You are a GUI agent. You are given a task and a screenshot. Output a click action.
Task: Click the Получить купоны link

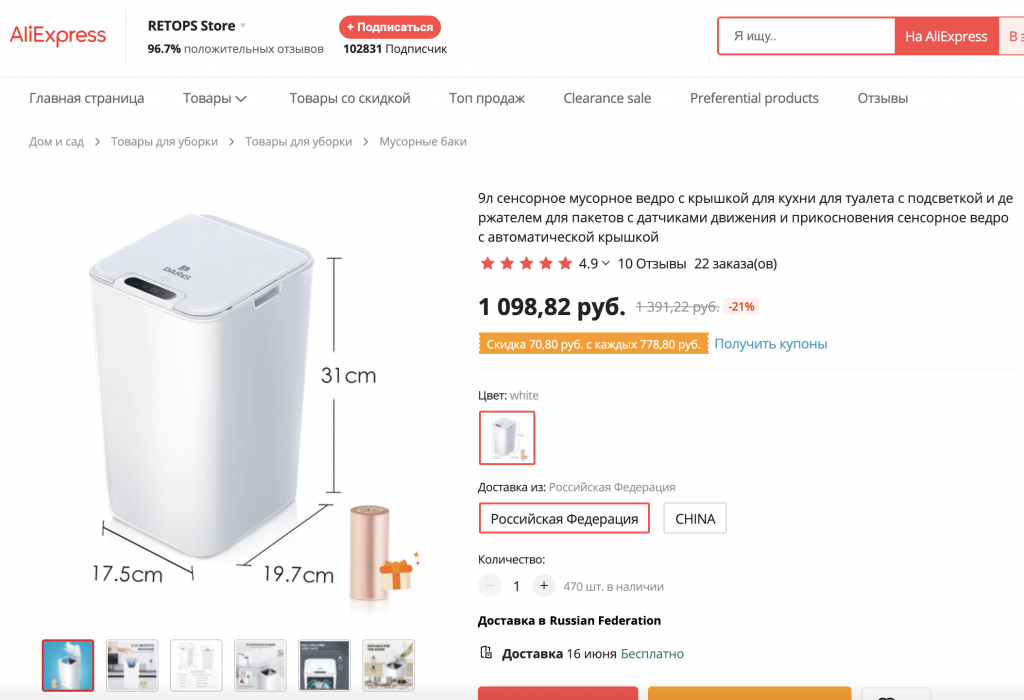770,344
